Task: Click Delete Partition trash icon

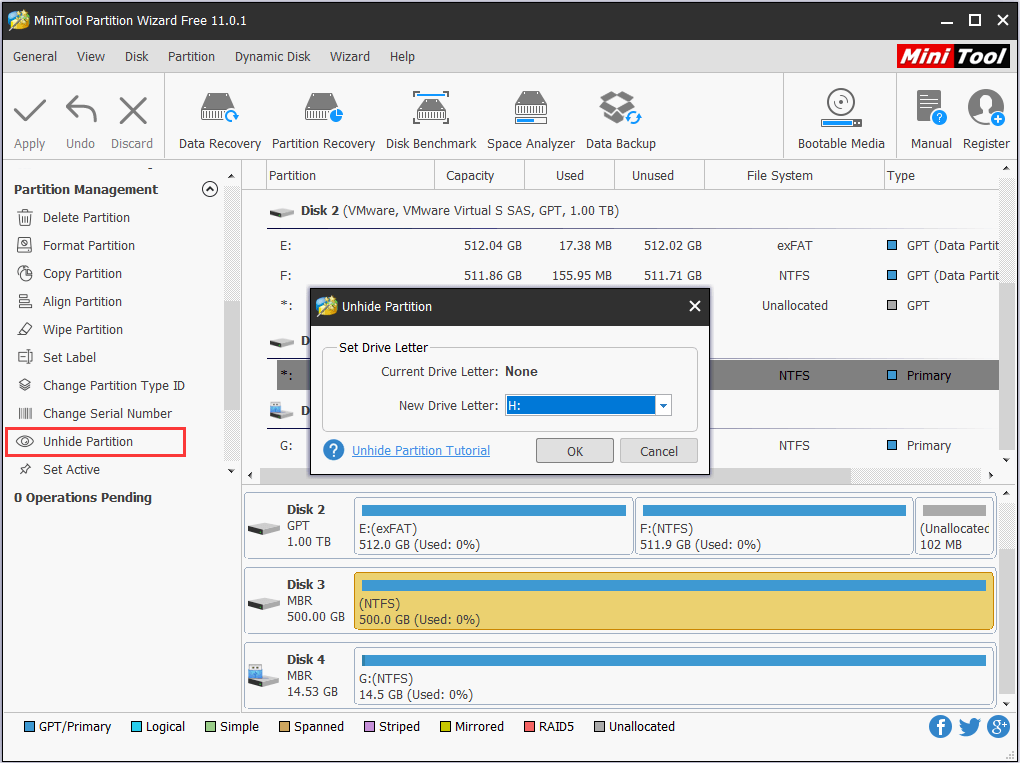Action: [25, 217]
